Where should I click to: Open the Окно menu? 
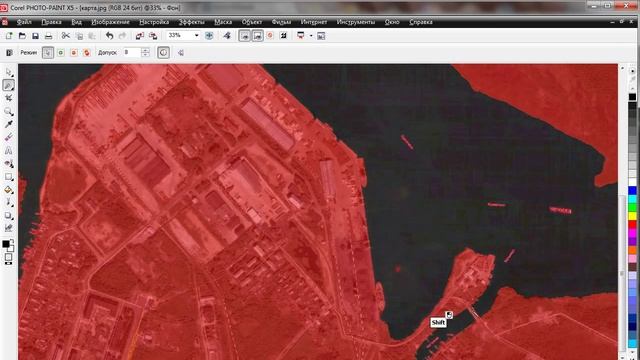392,22
